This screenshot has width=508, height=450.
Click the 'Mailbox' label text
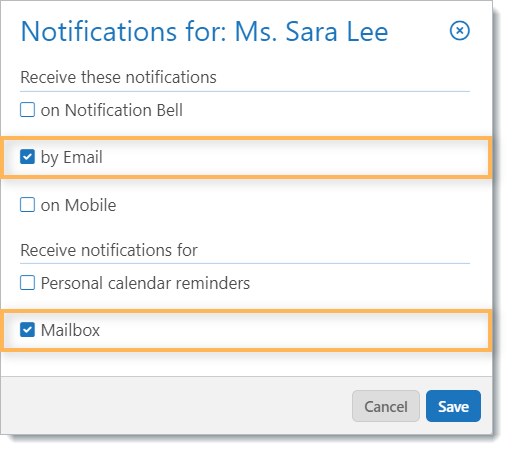tap(70, 330)
